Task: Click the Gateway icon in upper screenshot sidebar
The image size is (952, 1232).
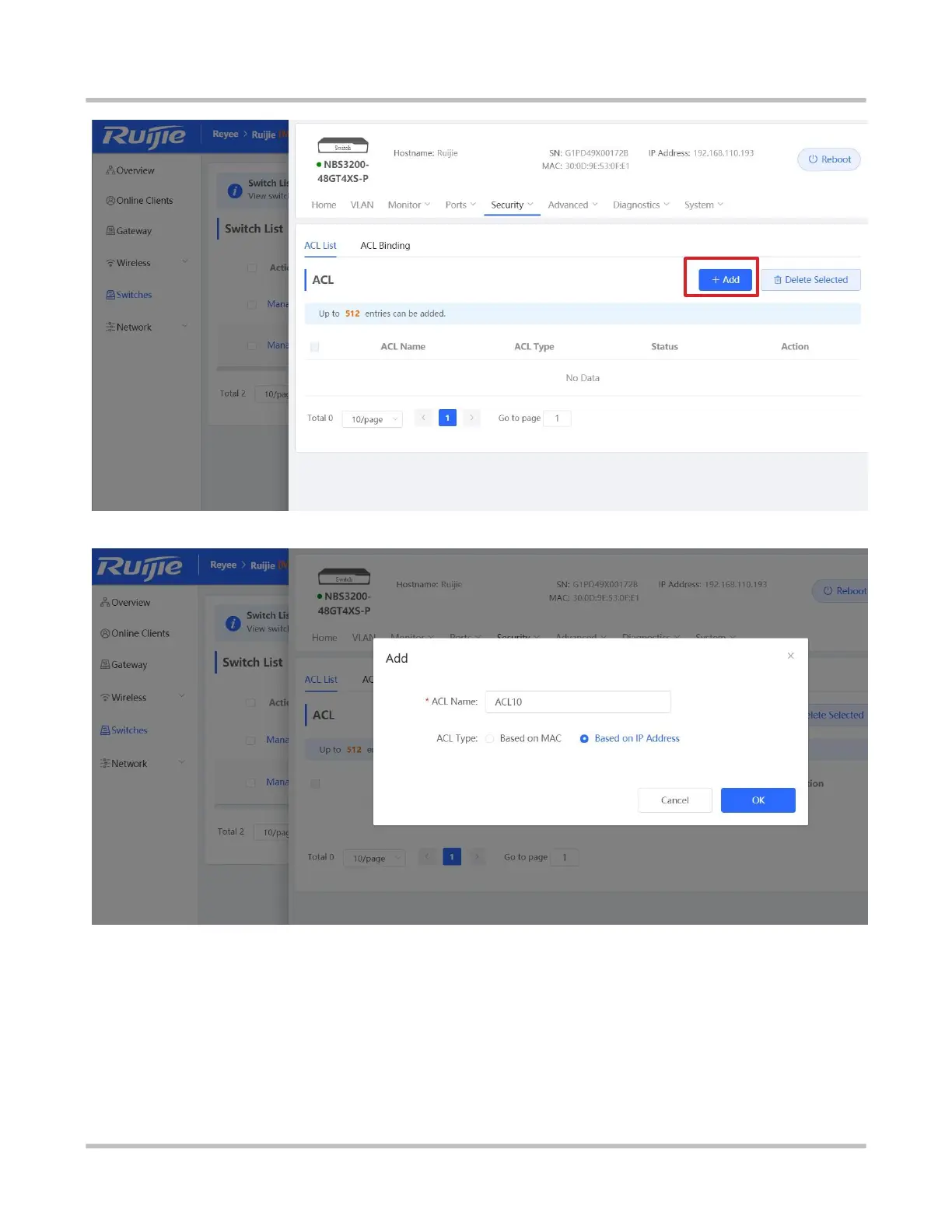Action: [110, 231]
